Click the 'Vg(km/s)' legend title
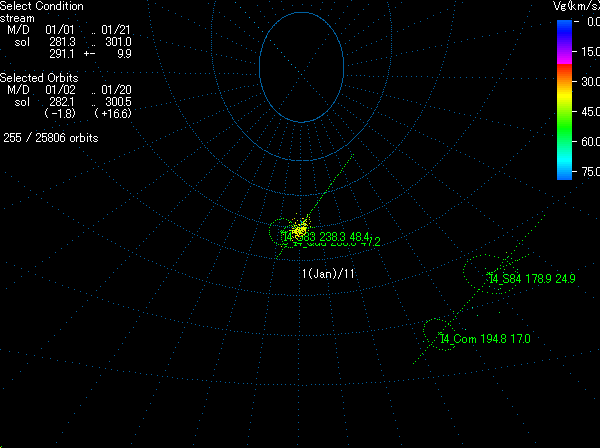 [576, 6]
